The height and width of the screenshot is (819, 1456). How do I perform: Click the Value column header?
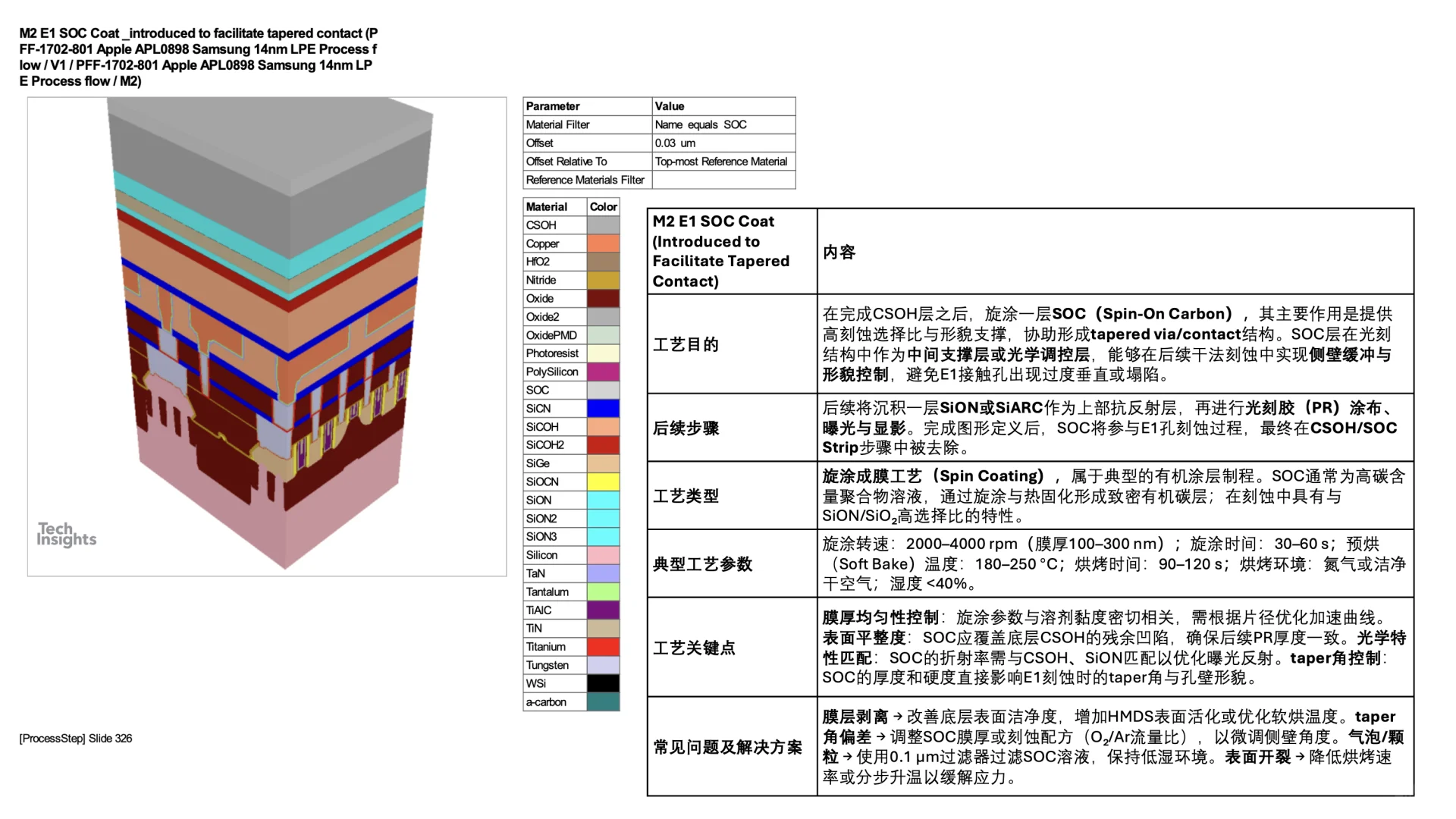[x=670, y=106]
